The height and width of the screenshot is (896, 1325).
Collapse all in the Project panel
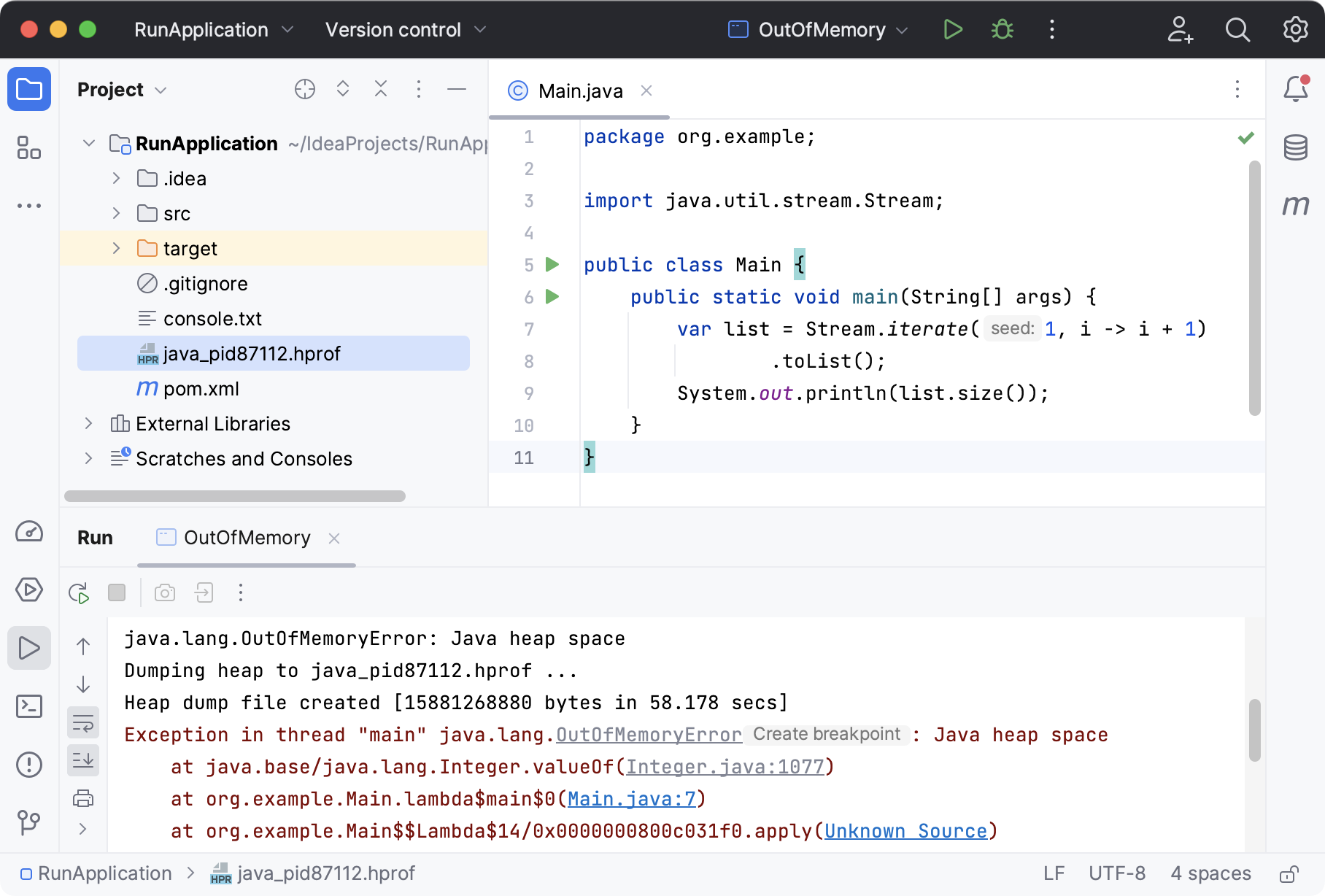(x=381, y=89)
